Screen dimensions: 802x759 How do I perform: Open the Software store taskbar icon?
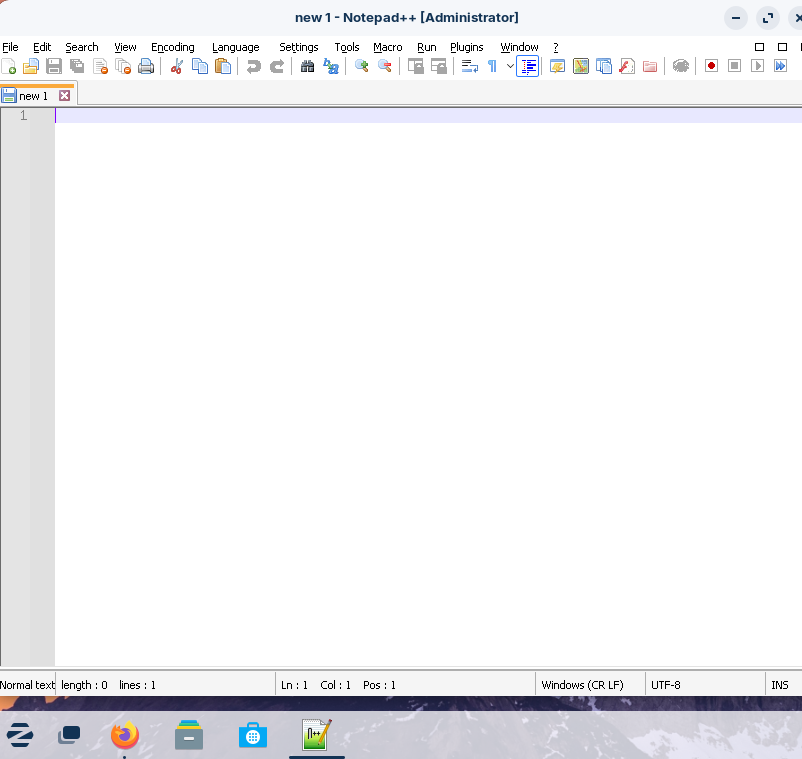click(x=253, y=735)
